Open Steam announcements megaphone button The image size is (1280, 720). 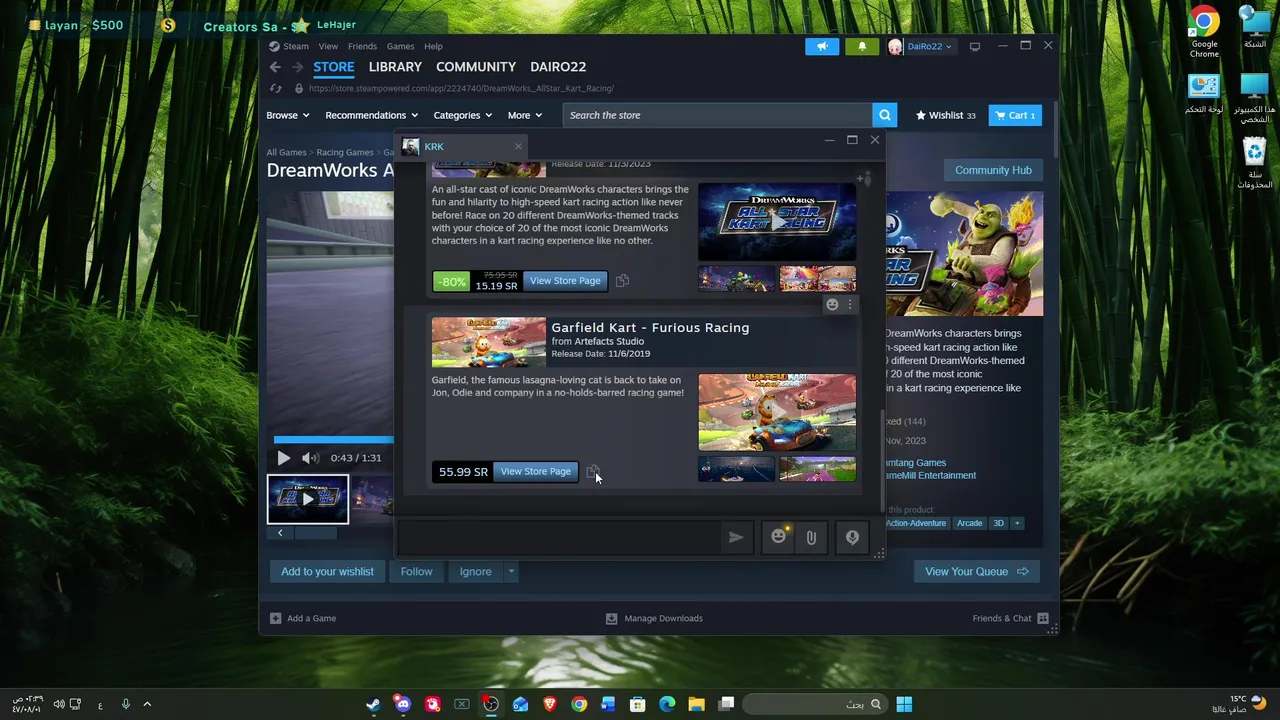click(x=822, y=46)
